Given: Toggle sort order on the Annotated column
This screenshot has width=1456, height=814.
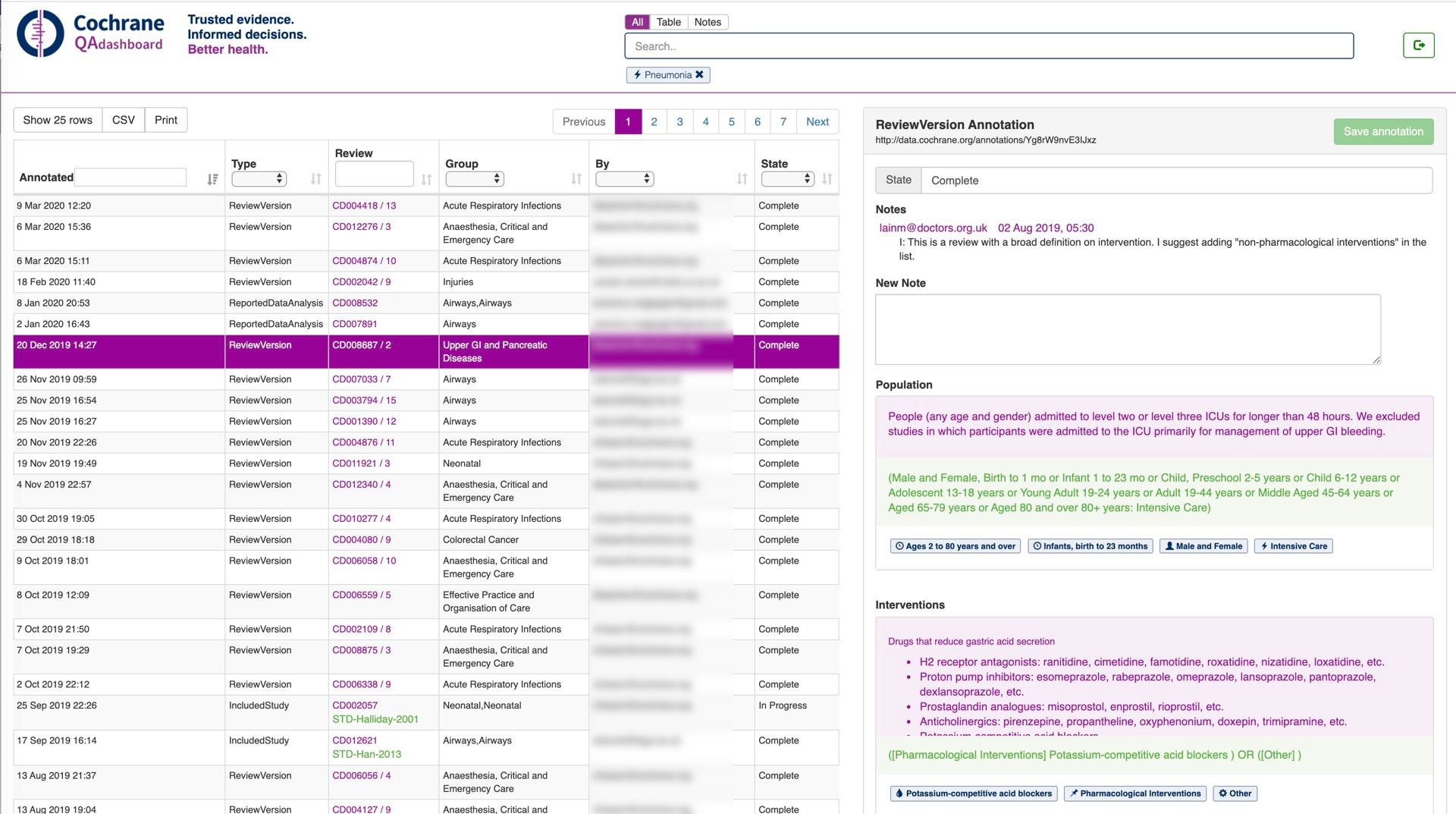Looking at the screenshot, I should point(212,179).
